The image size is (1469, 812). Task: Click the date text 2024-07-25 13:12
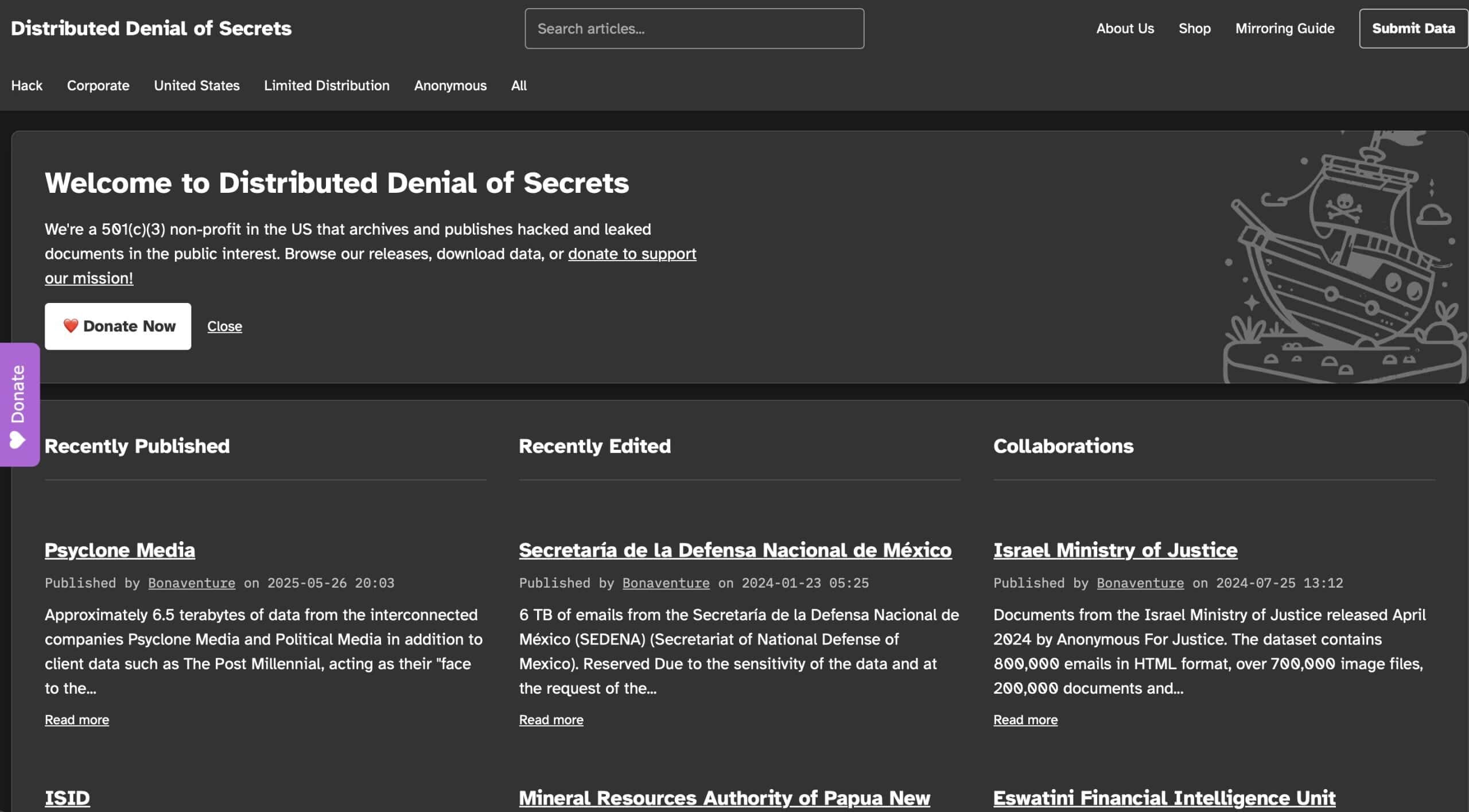(1280, 583)
